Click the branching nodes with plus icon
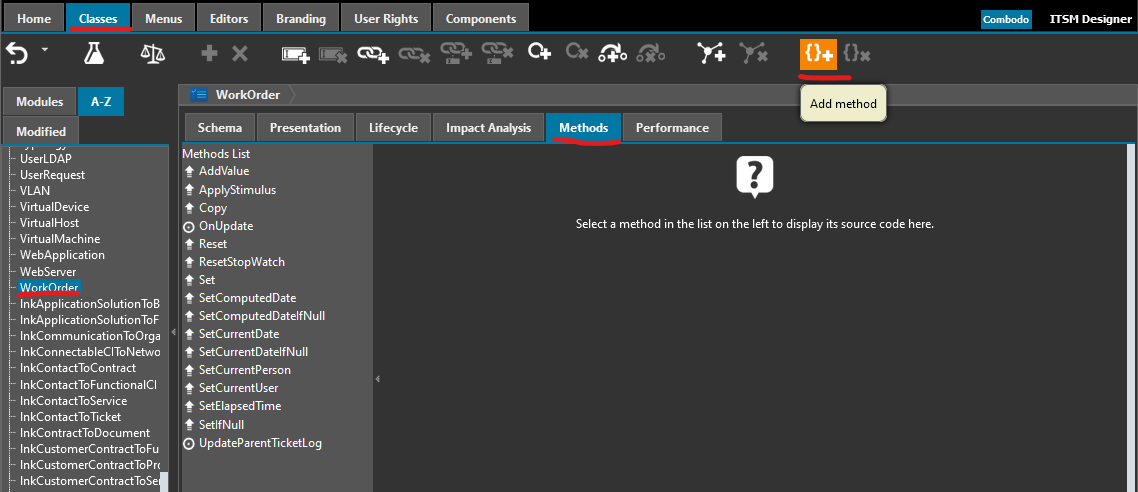The width and height of the screenshot is (1138, 492). (712, 54)
